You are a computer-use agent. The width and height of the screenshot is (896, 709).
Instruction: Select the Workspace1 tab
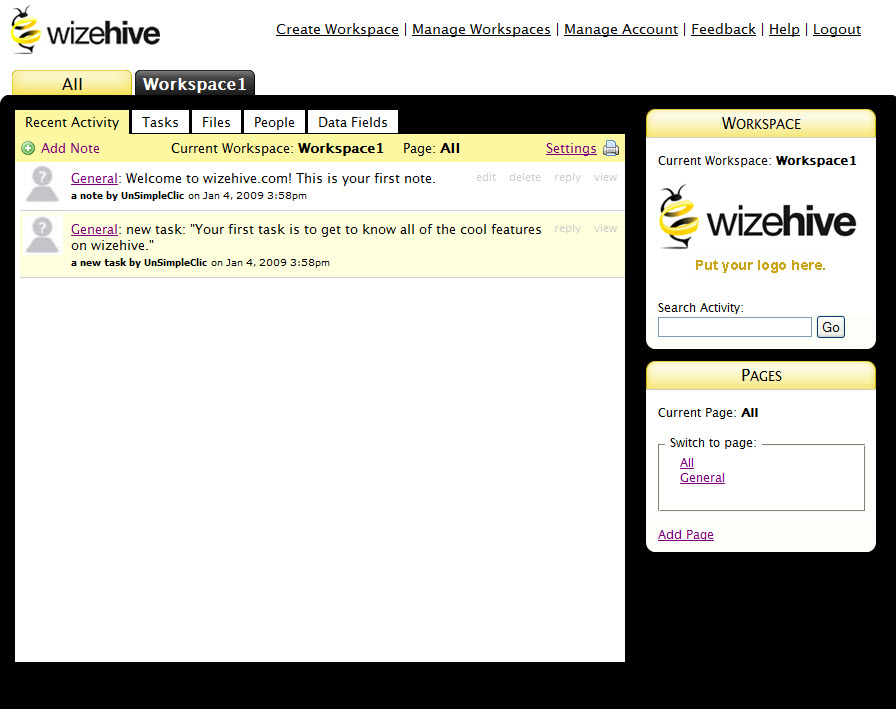(x=195, y=83)
